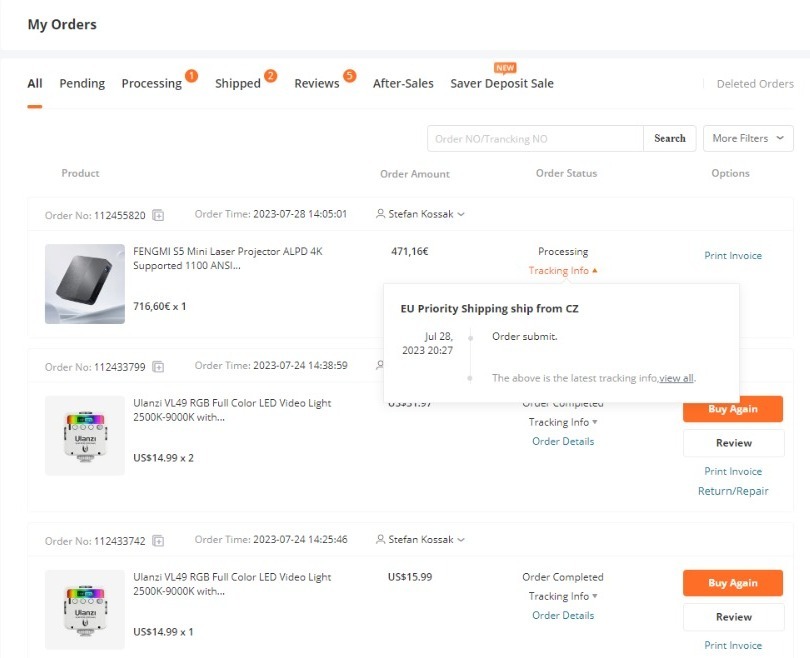Copy order number 112455820 icon
This screenshot has height=658, width=810.
coord(158,215)
